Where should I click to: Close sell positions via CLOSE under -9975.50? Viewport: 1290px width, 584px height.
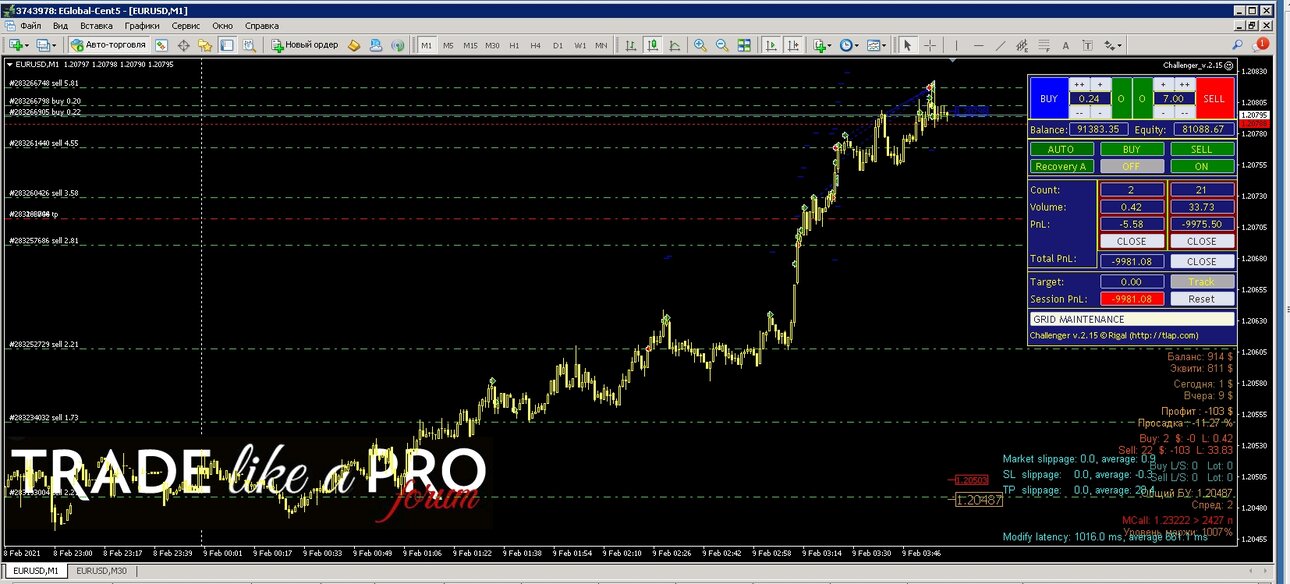coord(1201,241)
